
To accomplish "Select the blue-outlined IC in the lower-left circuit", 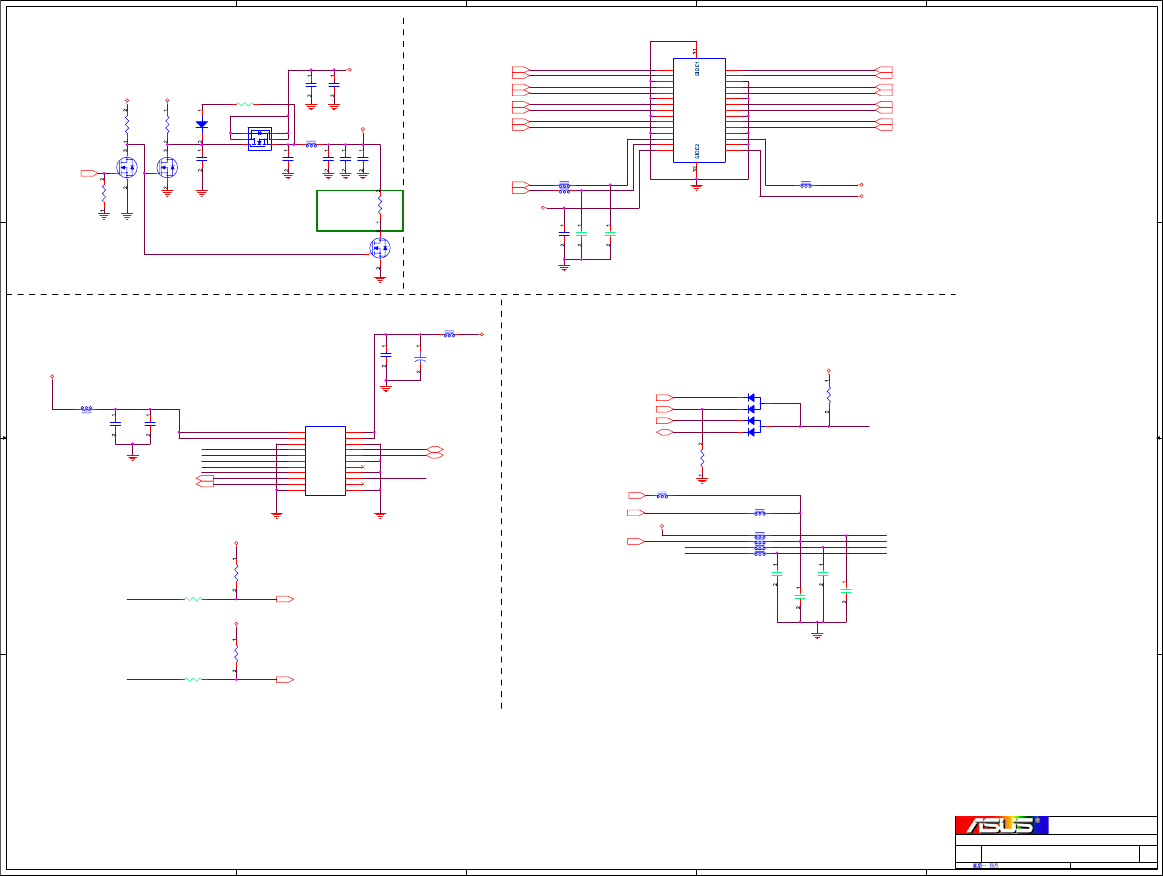I will pos(326,461).
